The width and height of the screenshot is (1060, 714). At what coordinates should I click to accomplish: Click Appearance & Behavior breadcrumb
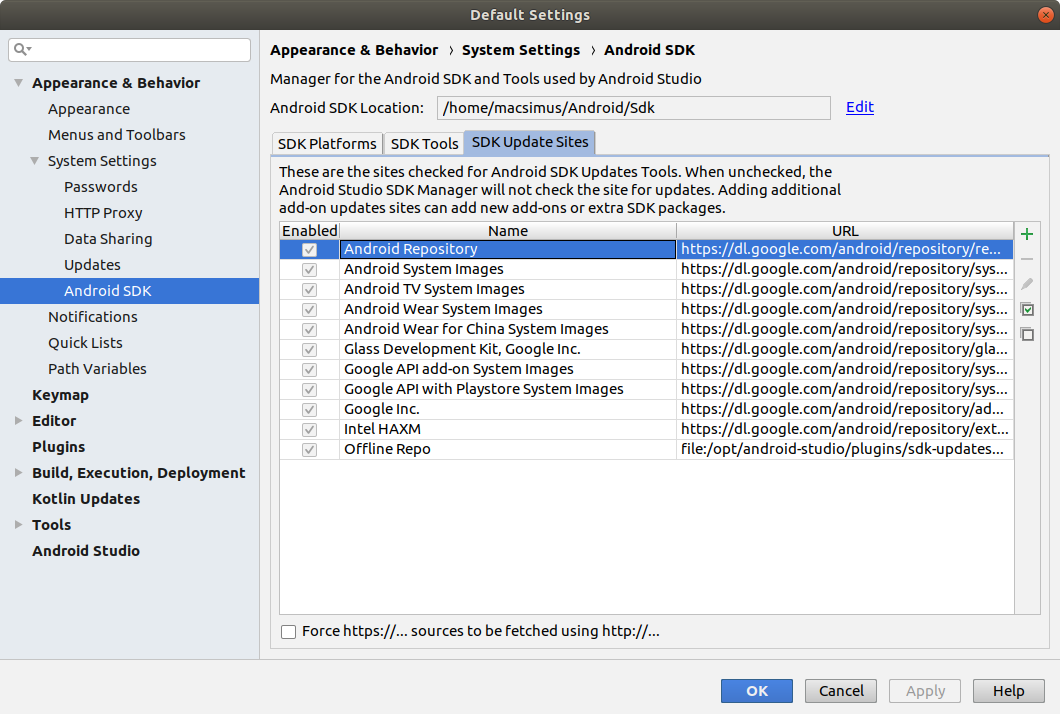354,50
